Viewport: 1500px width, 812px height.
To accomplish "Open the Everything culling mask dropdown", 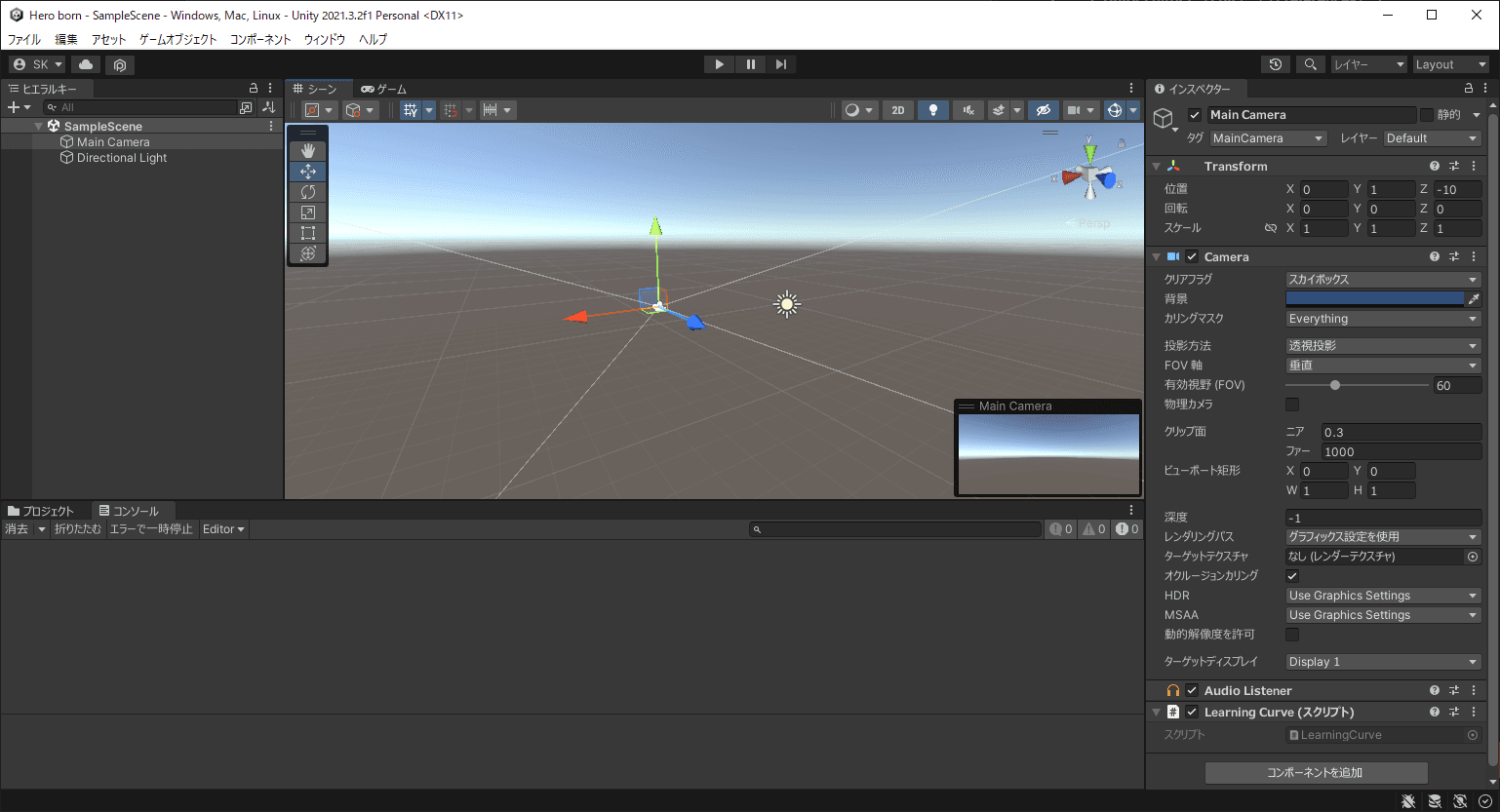I will (1383, 319).
